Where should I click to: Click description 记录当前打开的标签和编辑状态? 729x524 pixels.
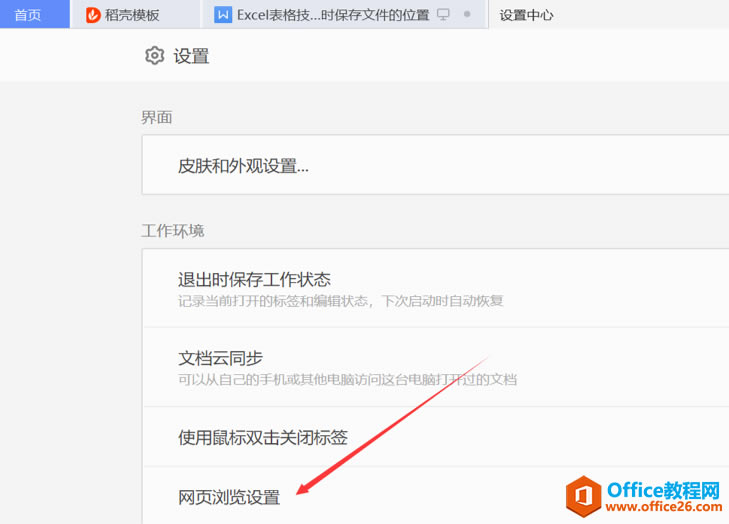(x=340, y=301)
